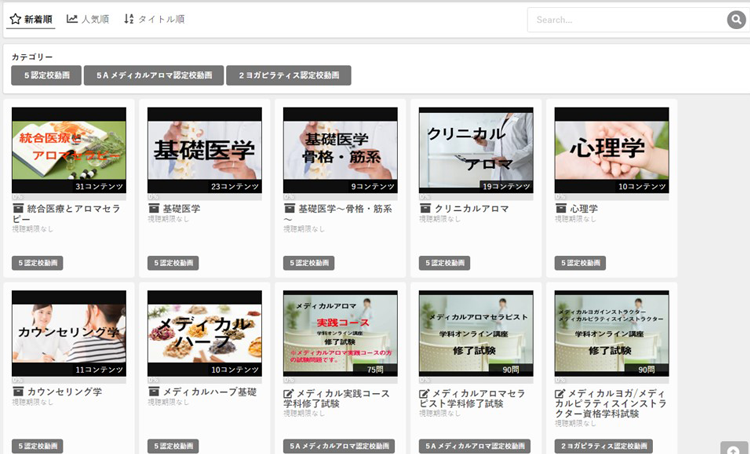Viewport: 750px width, 454px height.
Task: Sort by タイトル順 tab
Action: click(154, 19)
